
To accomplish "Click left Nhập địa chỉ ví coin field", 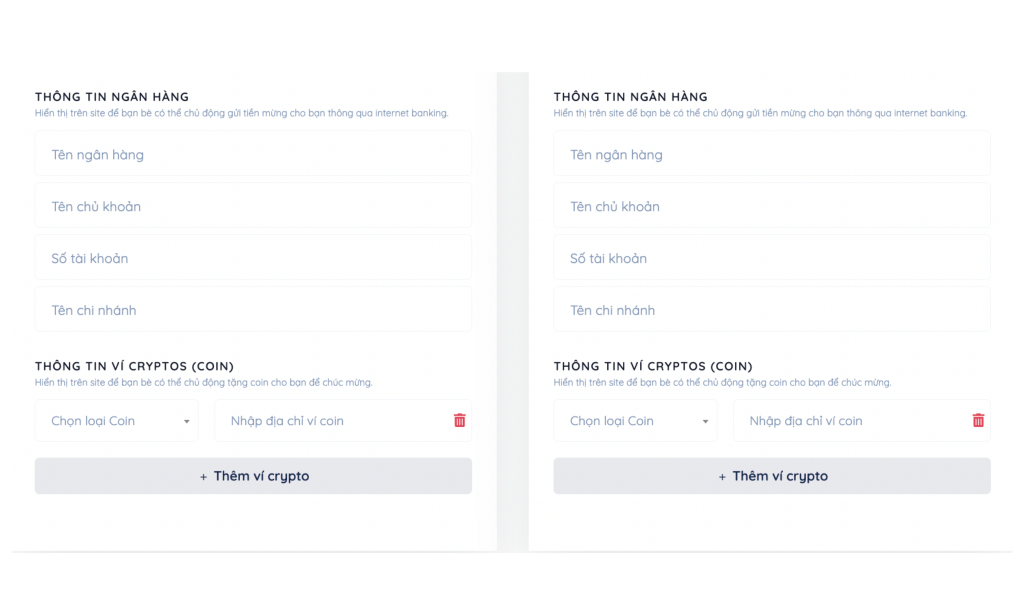I will pos(330,421).
